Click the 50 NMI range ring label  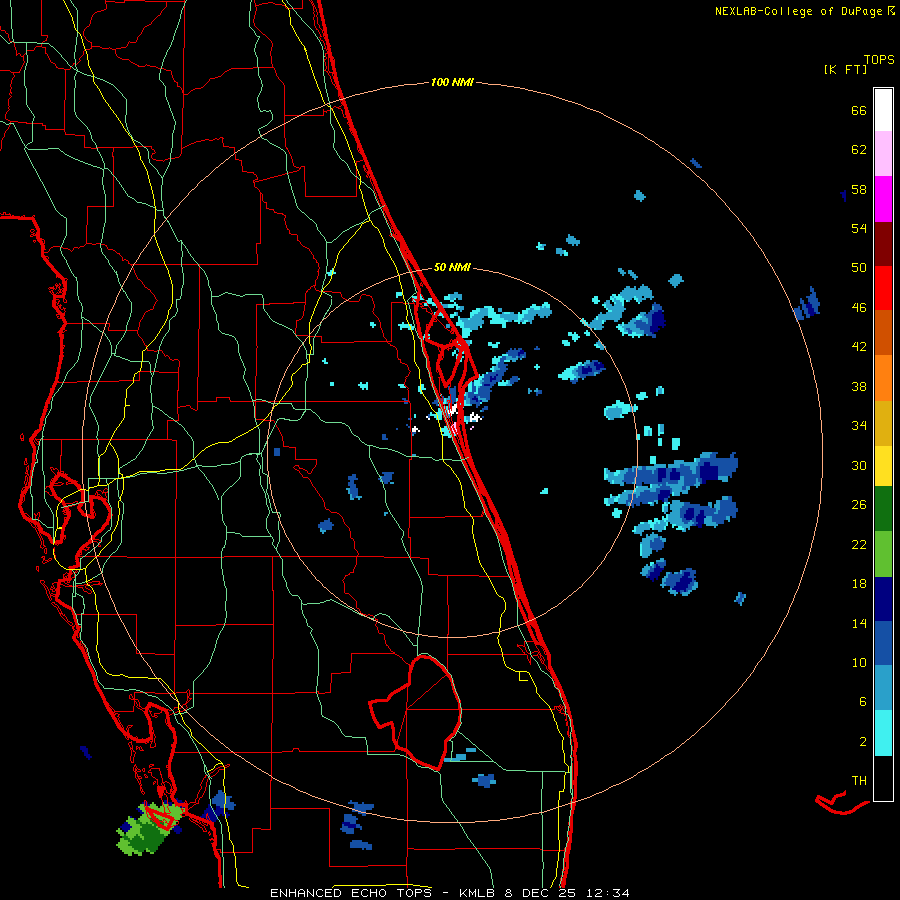[x=452, y=267]
